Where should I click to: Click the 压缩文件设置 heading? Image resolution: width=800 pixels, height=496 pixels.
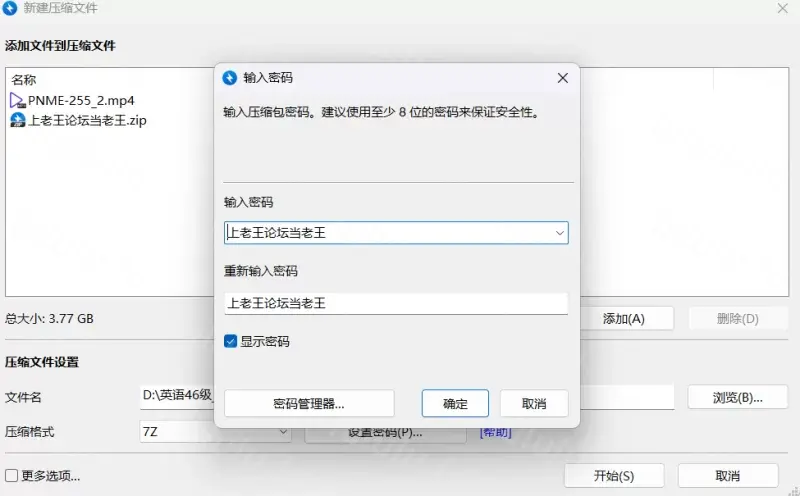tap(42, 362)
